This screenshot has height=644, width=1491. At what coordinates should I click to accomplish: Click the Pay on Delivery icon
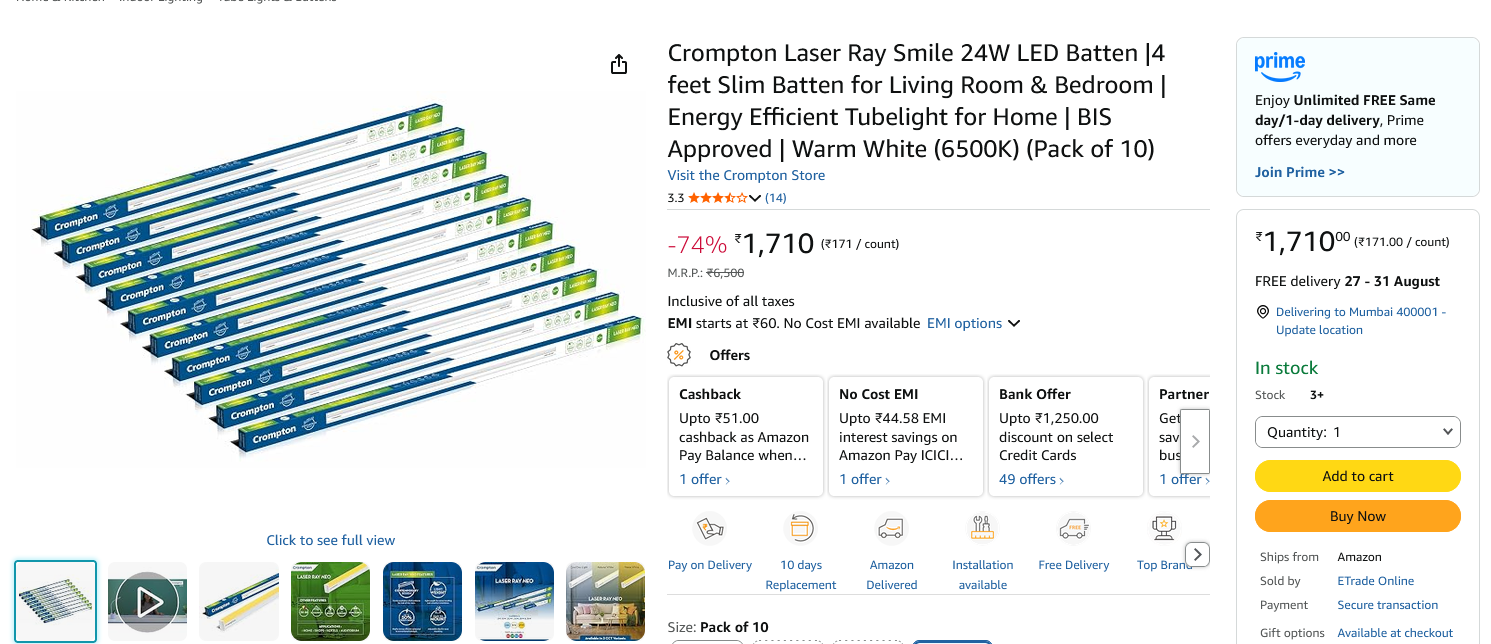click(x=709, y=528)
